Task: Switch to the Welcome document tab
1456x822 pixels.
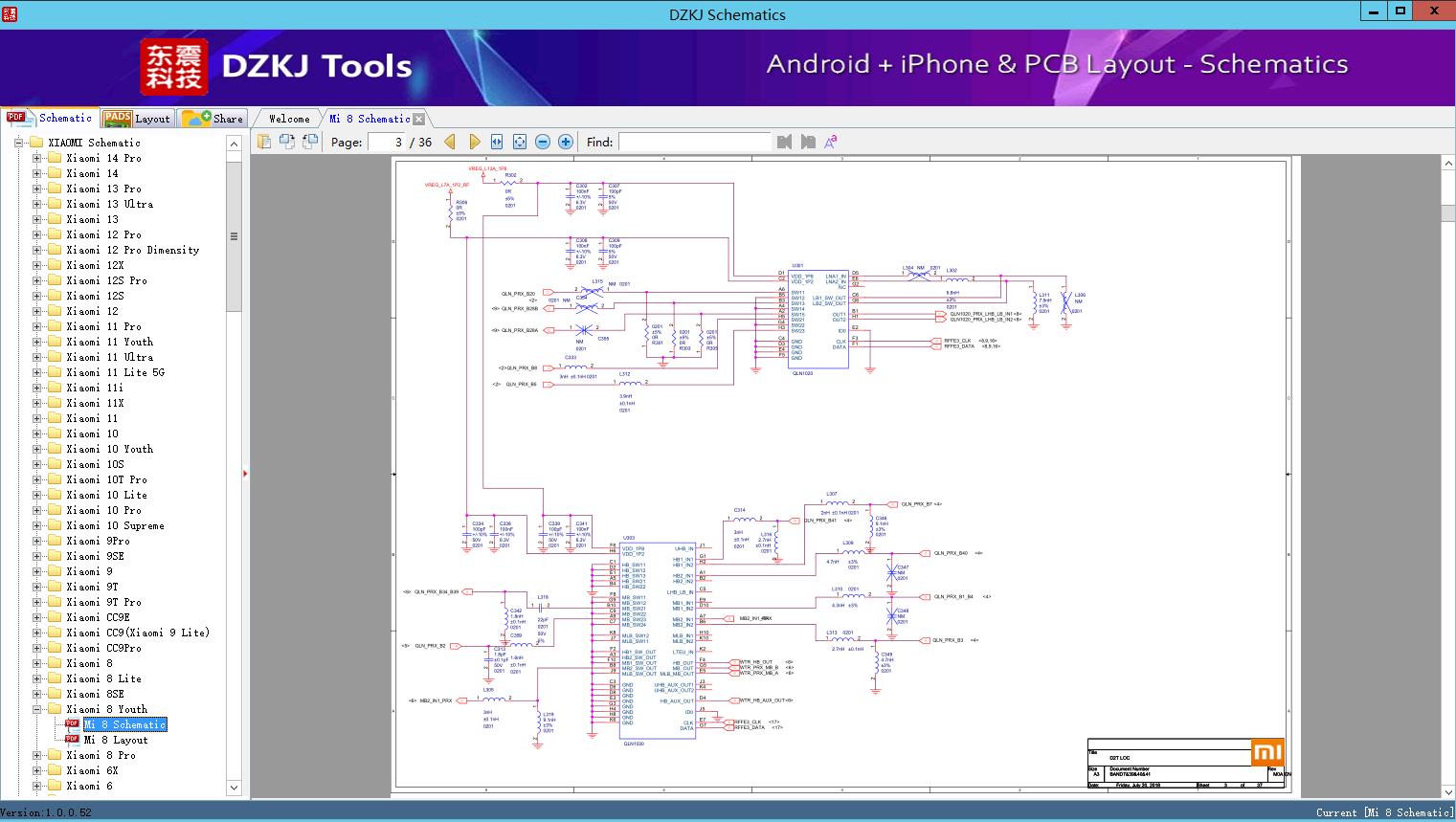Action: 289,119
